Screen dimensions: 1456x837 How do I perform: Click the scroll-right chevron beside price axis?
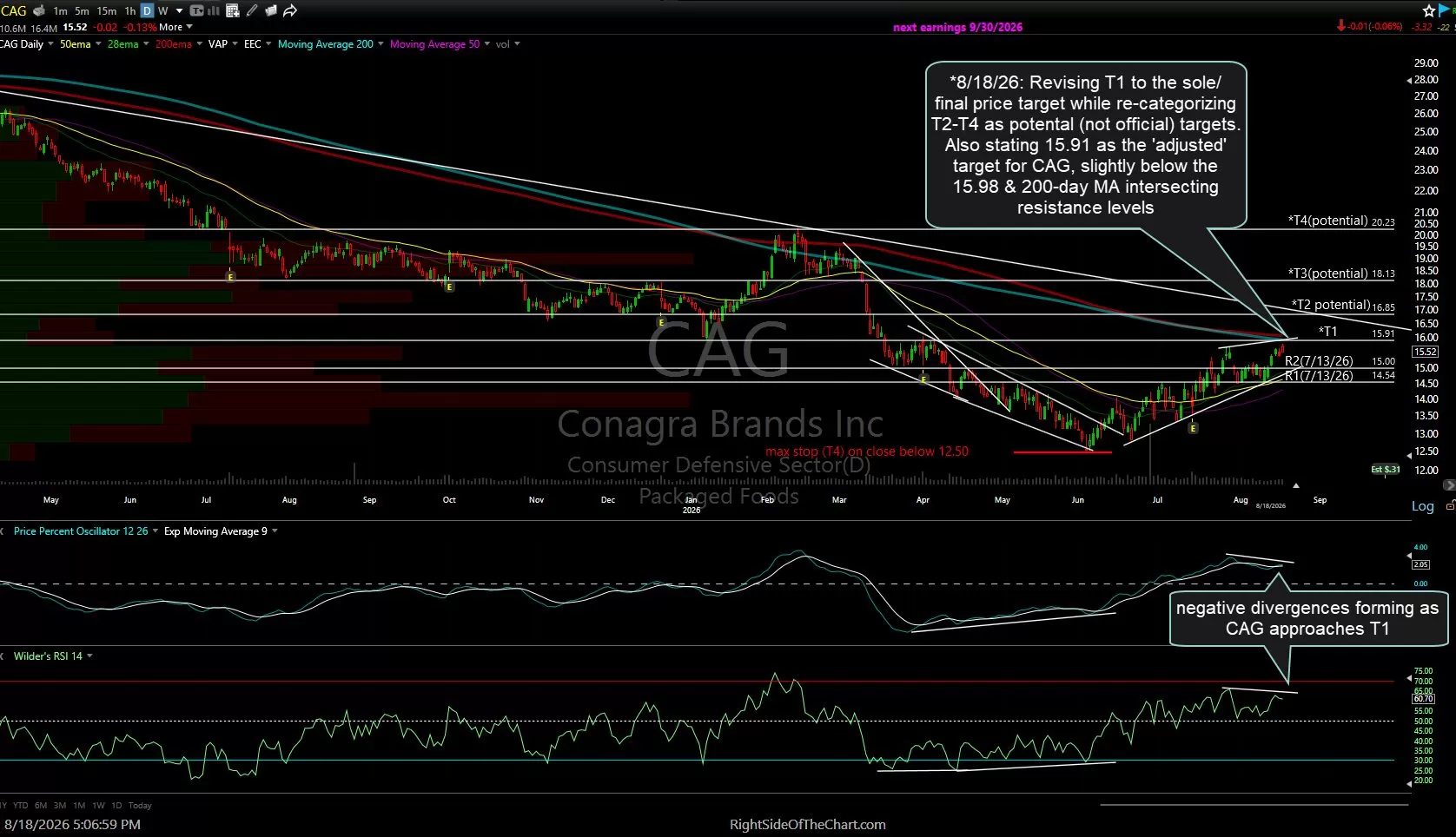[1449, 484]
